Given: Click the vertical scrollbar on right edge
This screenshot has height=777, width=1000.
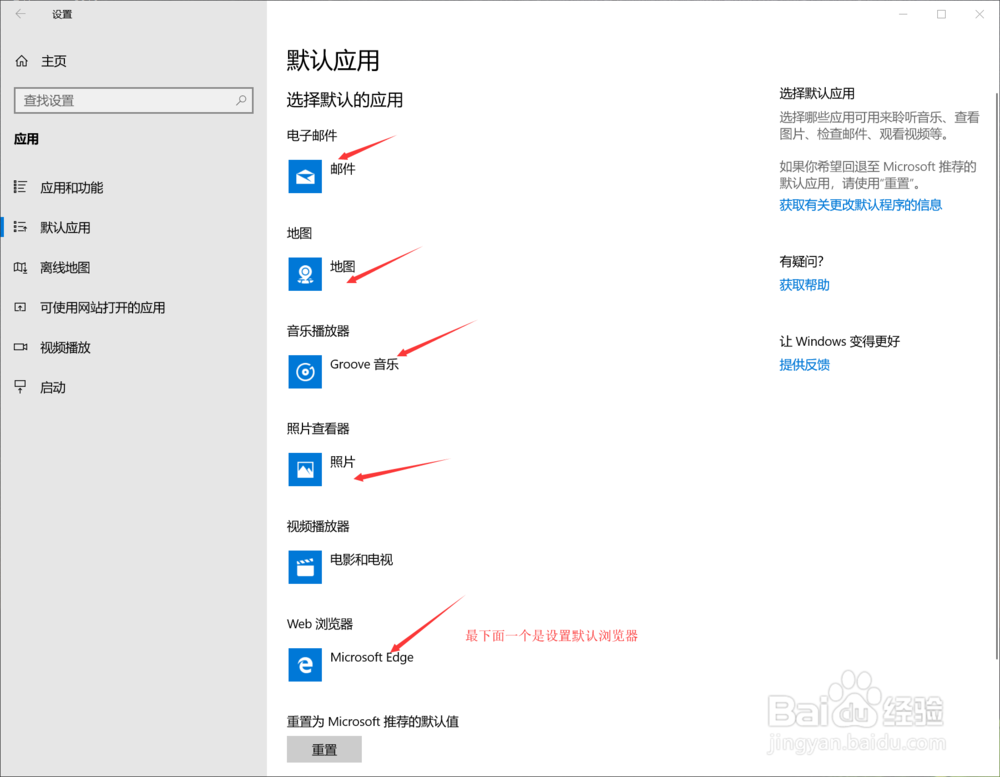Looking at the screenshot, I should point(997,376).
